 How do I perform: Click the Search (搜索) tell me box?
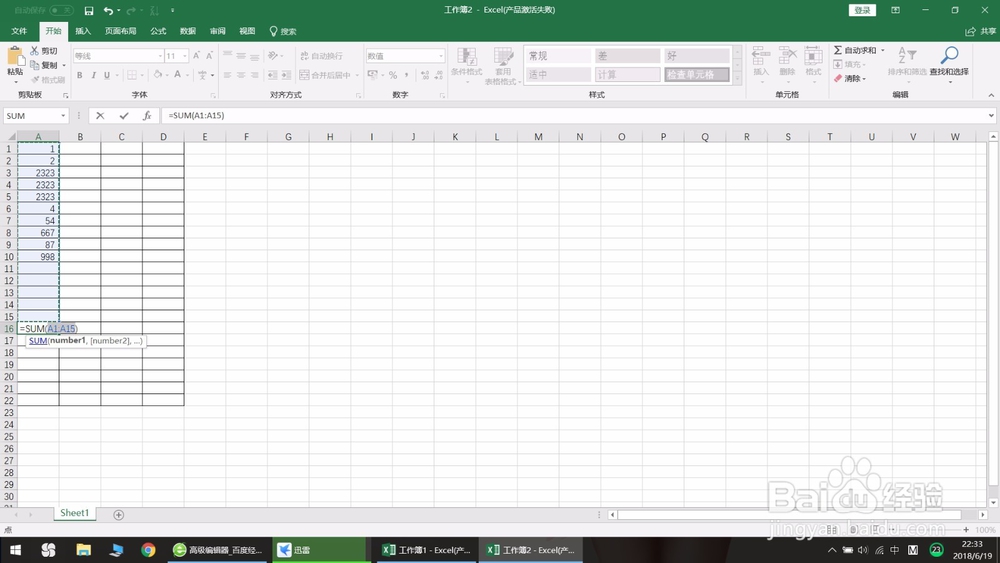283,31
